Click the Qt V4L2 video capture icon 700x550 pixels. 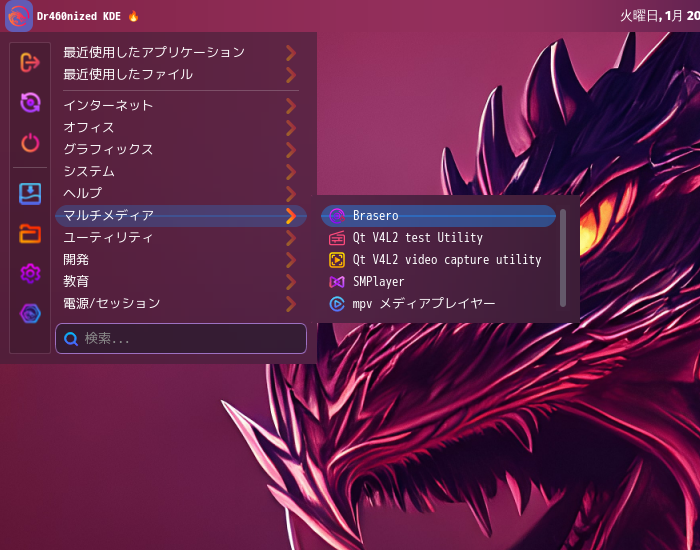[337, 260]
